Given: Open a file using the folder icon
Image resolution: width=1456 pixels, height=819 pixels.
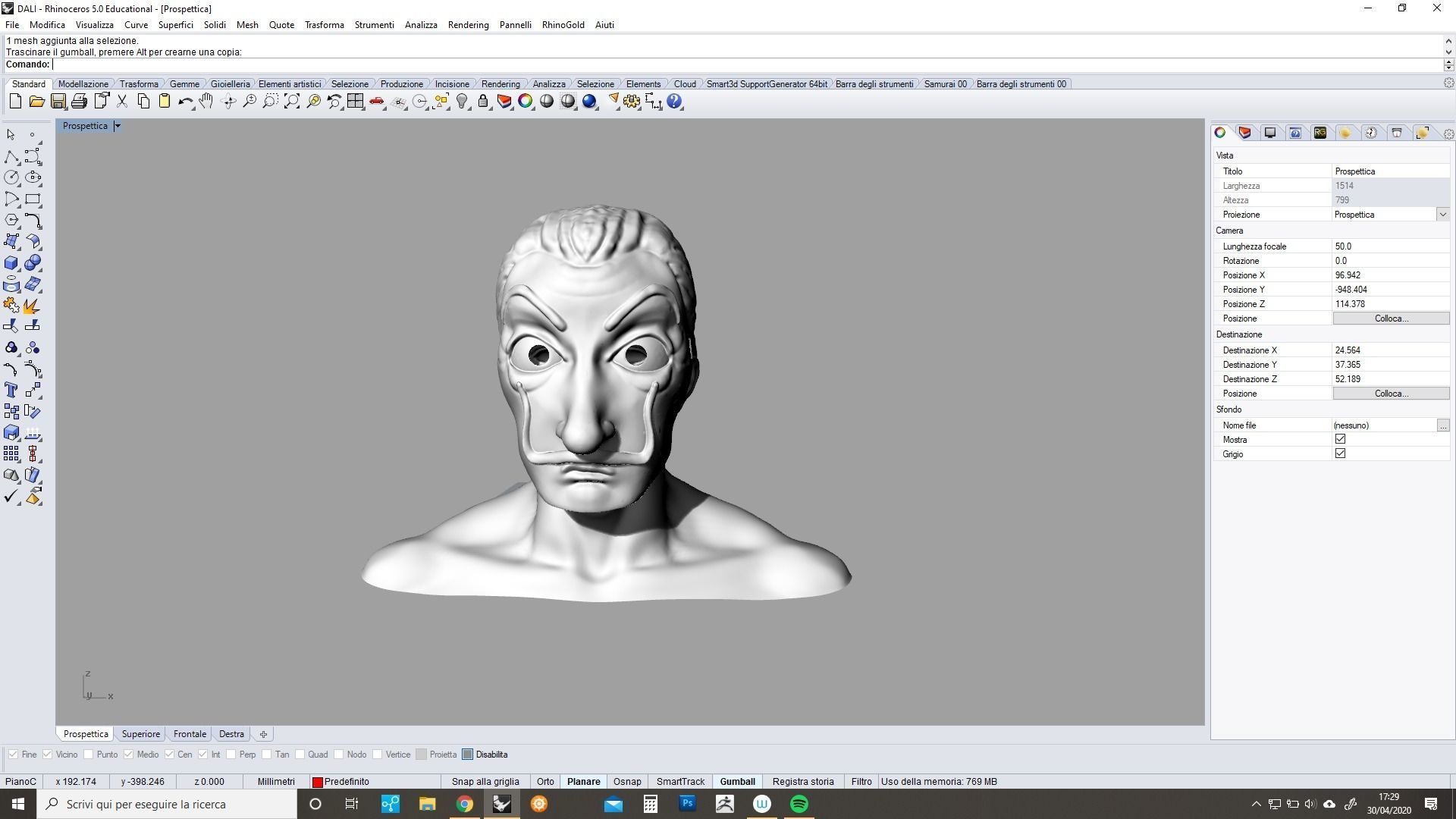Looking at the screenshot, I should tap(36, 102).
